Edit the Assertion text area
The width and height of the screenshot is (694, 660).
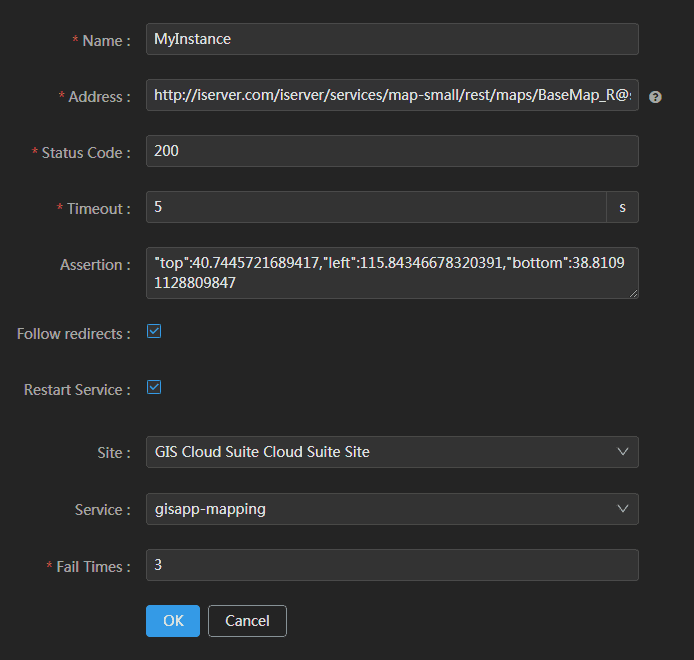(x=392, y=273)
